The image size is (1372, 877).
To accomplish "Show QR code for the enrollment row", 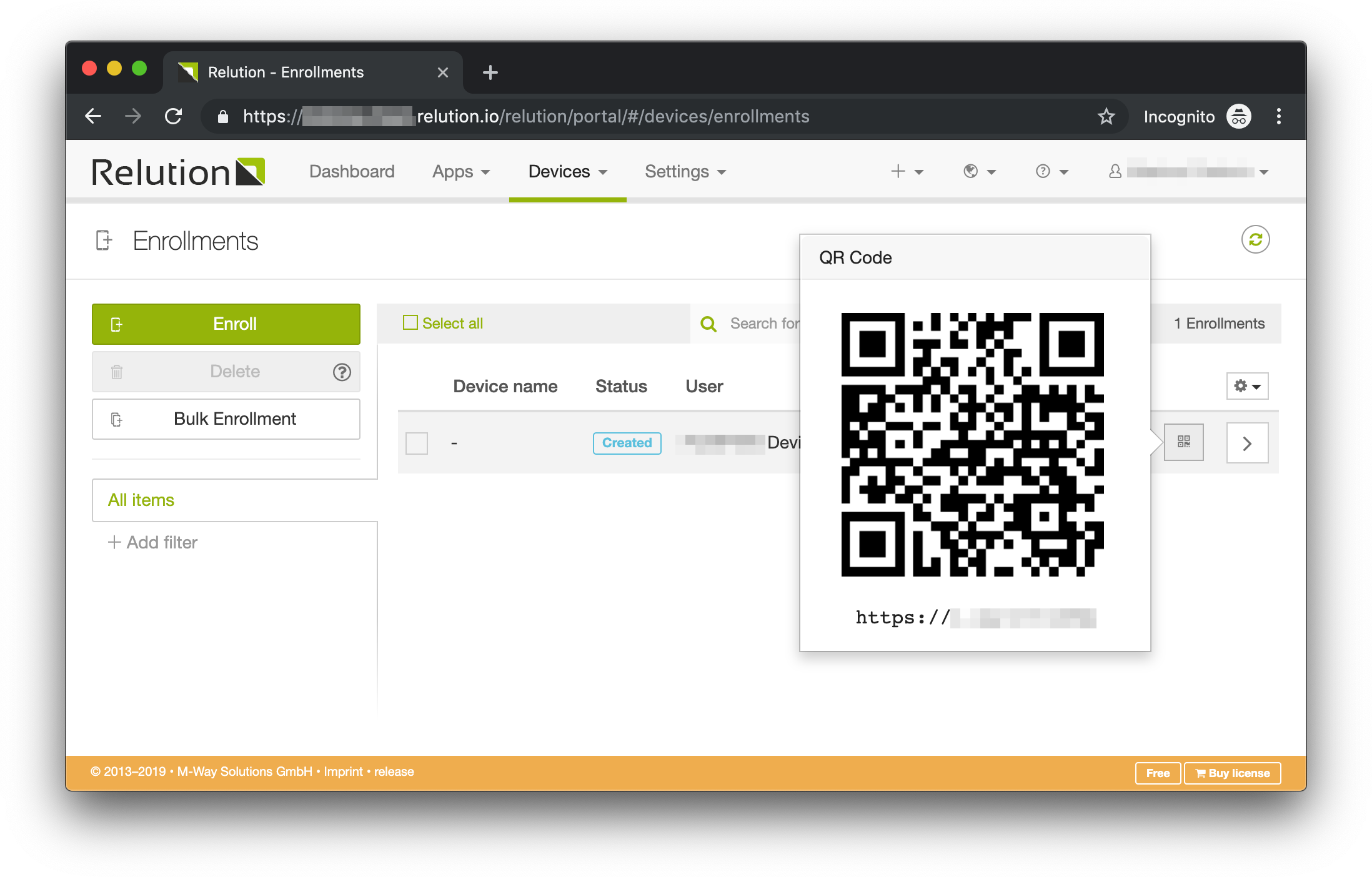I will coord(1183,442).
